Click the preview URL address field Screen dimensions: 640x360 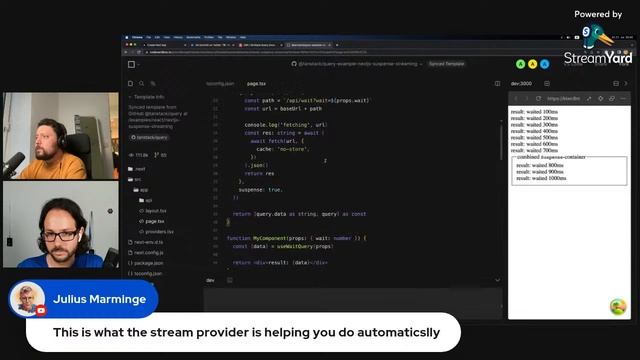564,99
